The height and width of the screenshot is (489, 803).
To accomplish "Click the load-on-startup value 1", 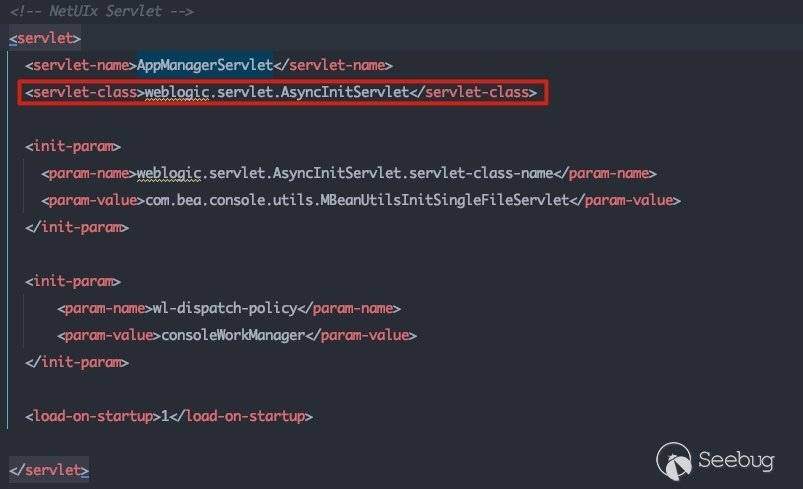I will pos(165,416).
